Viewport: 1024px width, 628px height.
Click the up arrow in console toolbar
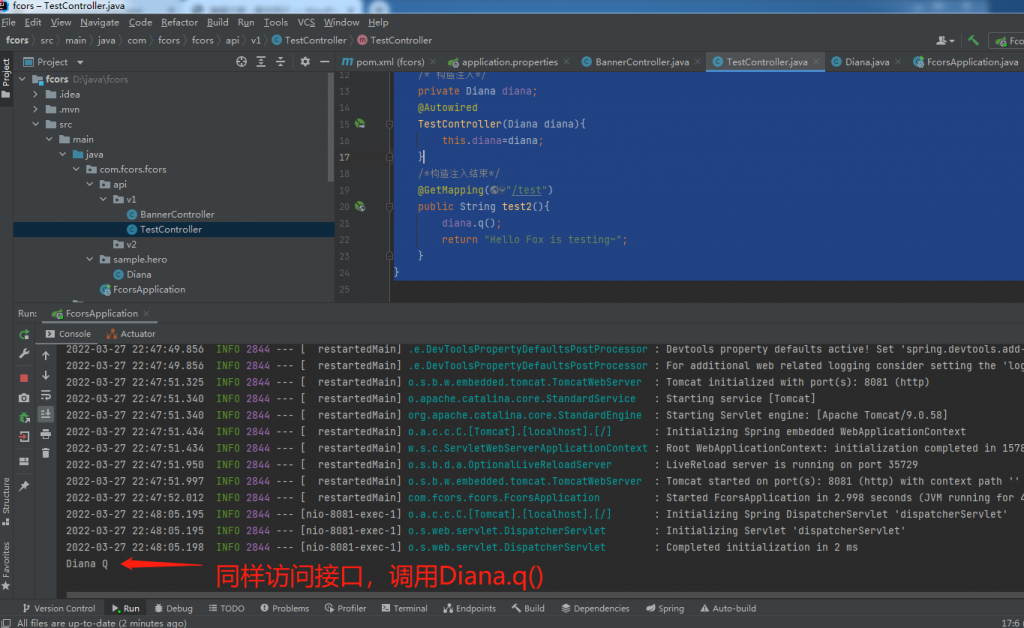[x=46, y=356]
